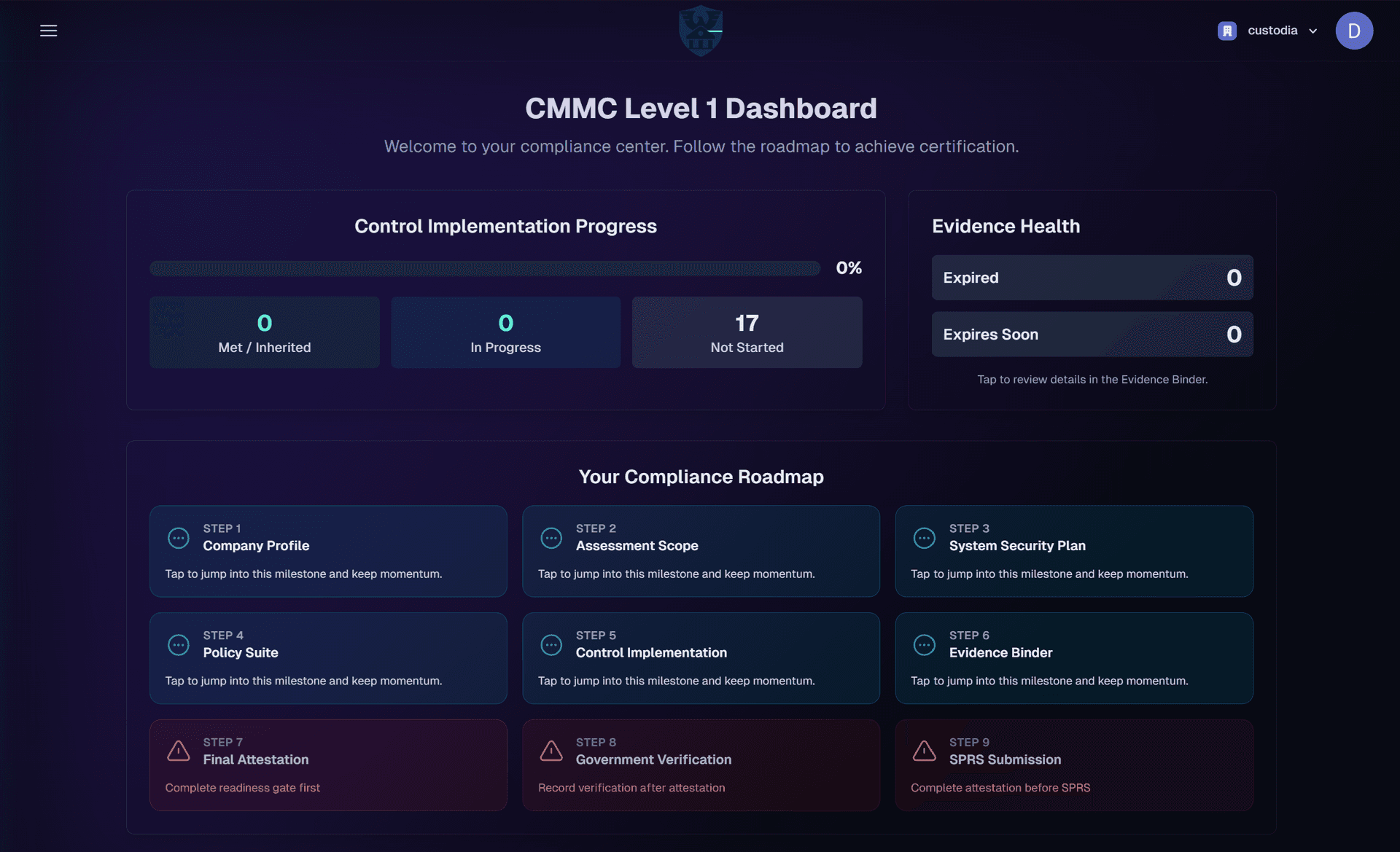Image resolution: width=1400 pixels, height=852 pixels.
Task: Click the custodia app icon in the header
Action: [x=1226, y=30]
